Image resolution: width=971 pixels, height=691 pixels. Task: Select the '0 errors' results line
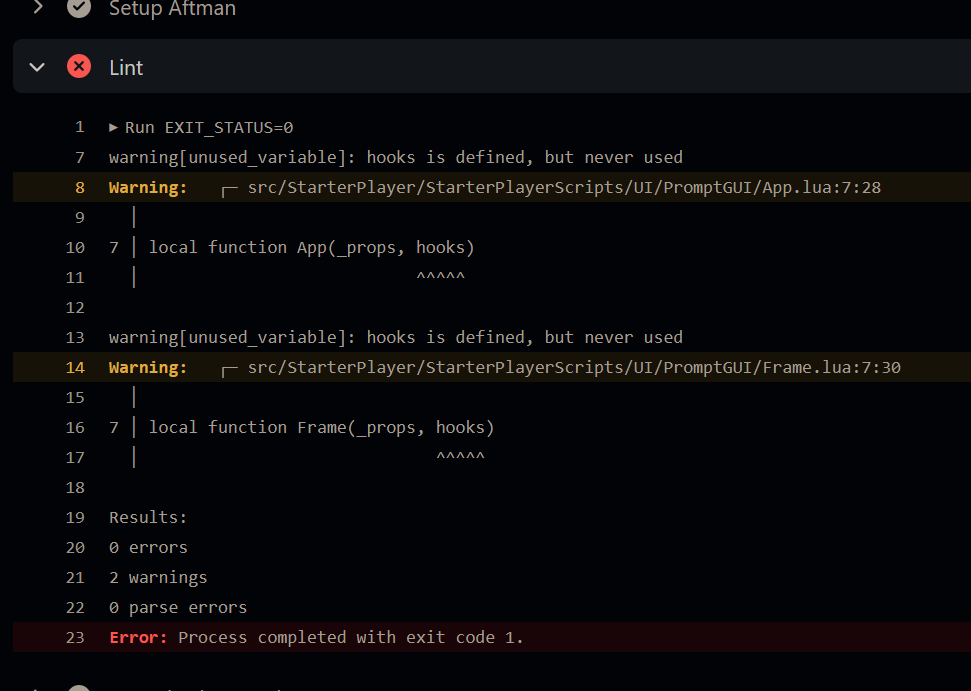point(147,547)
